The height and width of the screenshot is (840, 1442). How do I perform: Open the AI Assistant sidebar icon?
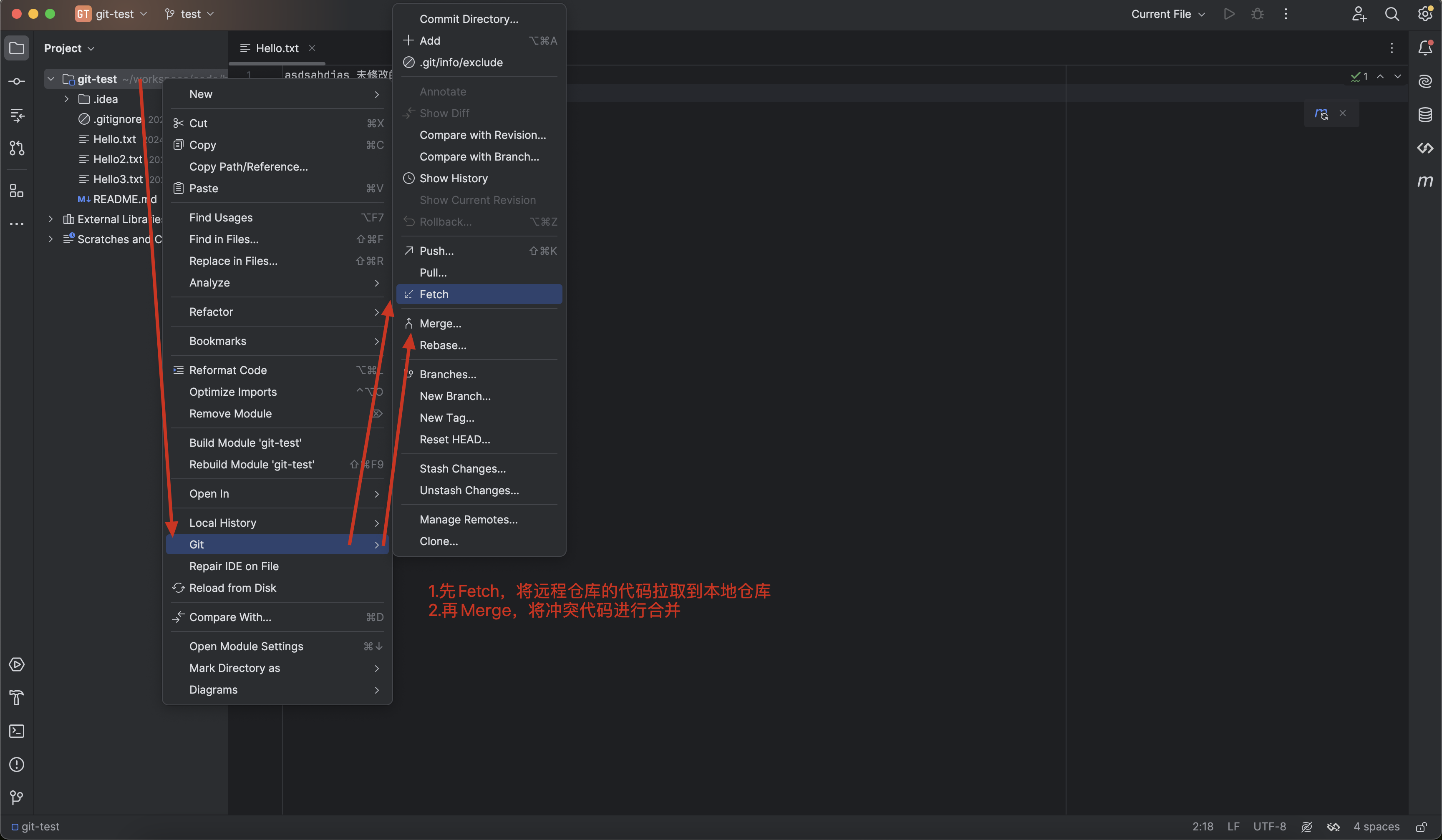point(1425,81)
